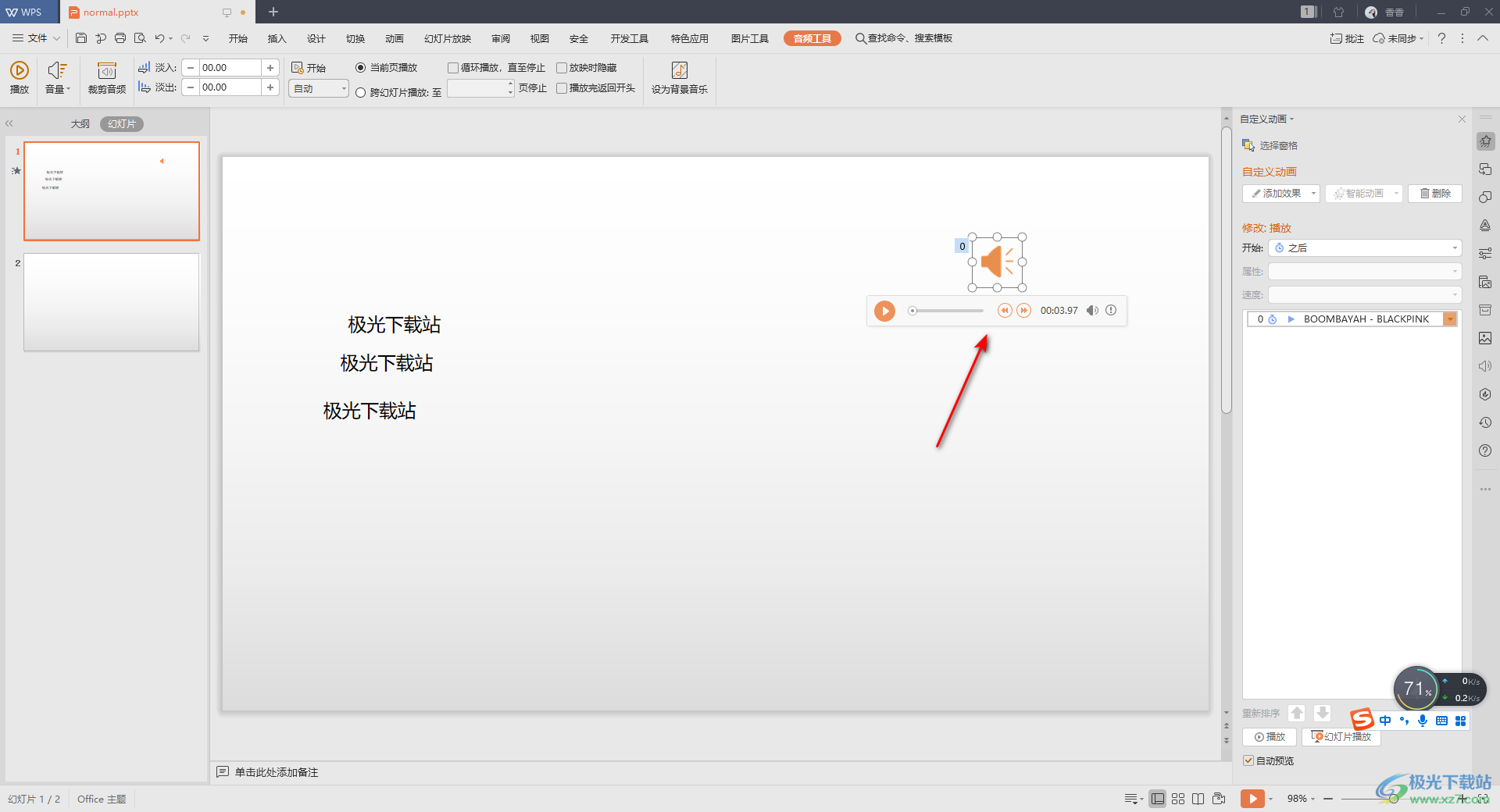
Task: Open the Picture Tools tab
Action: pos(750,38)
